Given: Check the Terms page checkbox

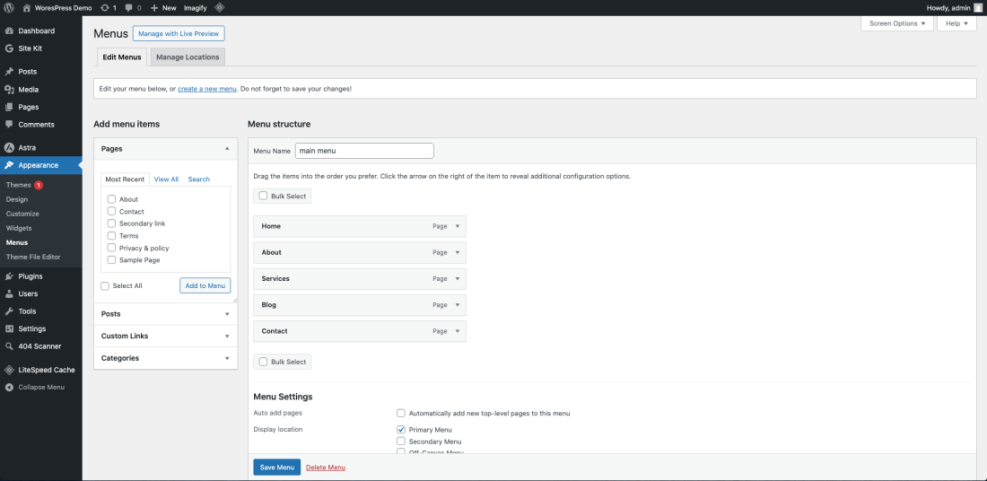Looking at the screenshot, I should click(x=111, y=235).
